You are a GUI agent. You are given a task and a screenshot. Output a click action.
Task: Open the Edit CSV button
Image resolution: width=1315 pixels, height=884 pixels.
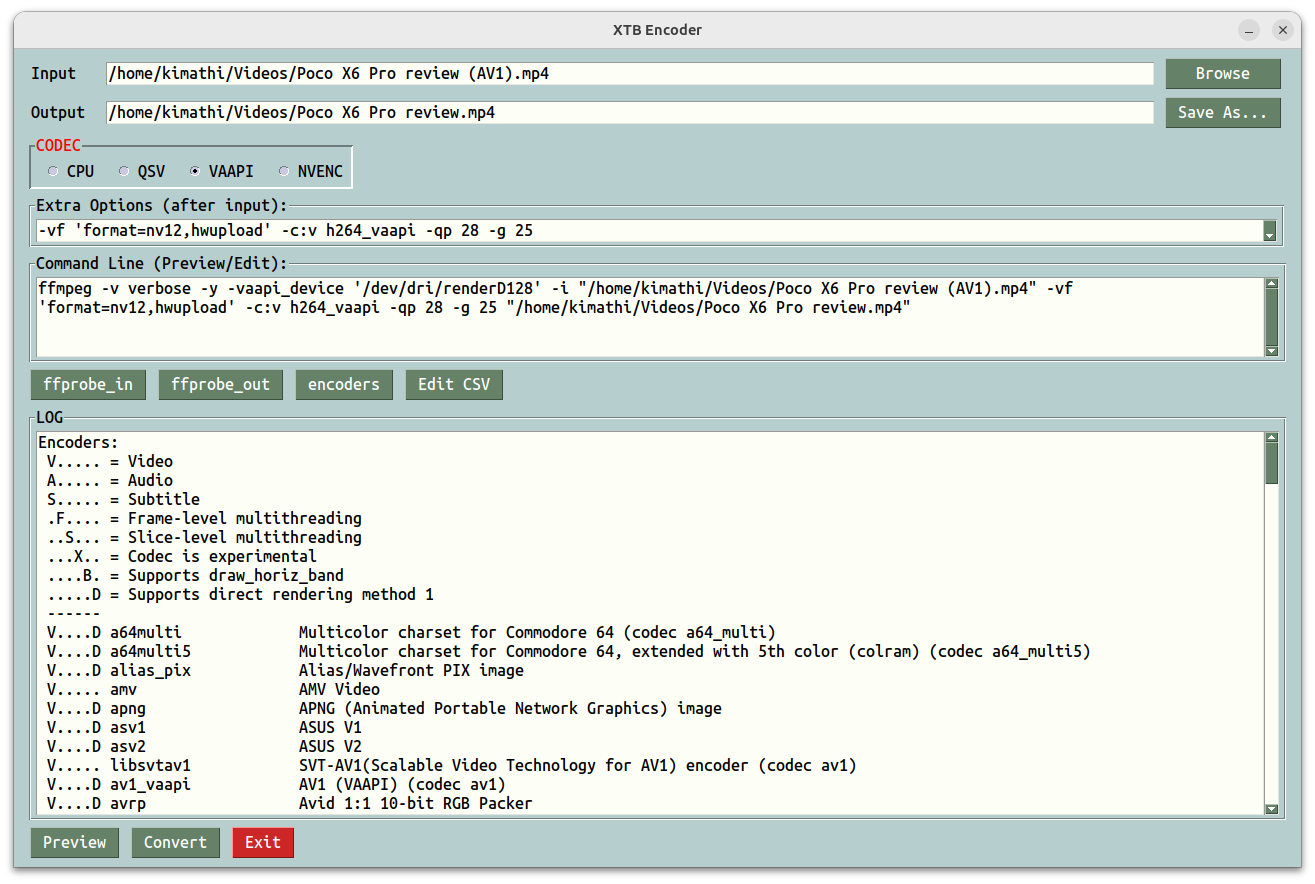pyautogui.click(x=454, y=385)
